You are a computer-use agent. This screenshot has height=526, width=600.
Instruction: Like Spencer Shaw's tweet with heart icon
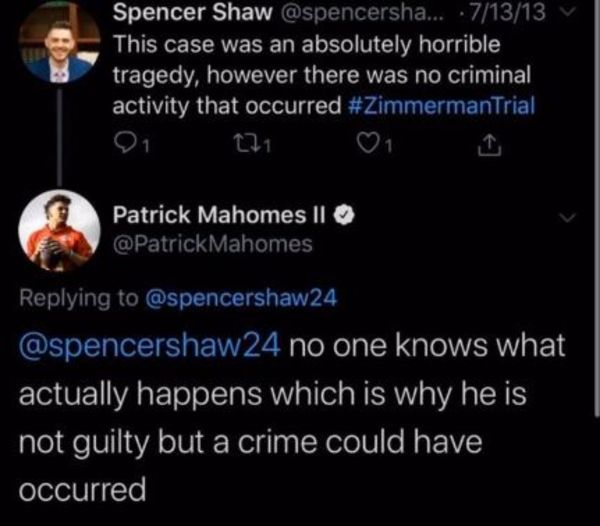(366, 144)
